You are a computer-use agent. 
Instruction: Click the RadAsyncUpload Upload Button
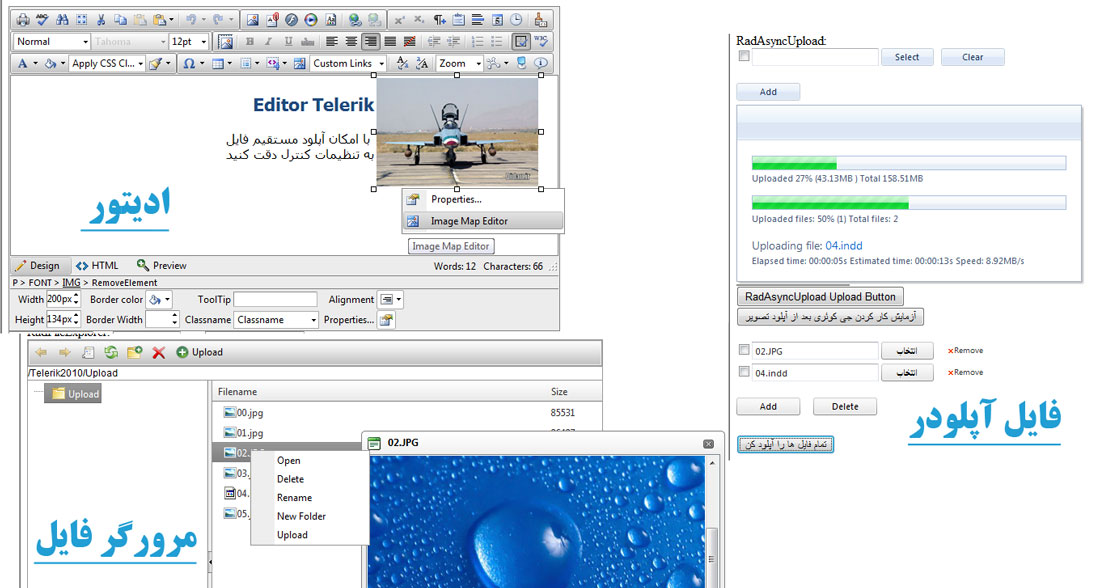point(820,296)
